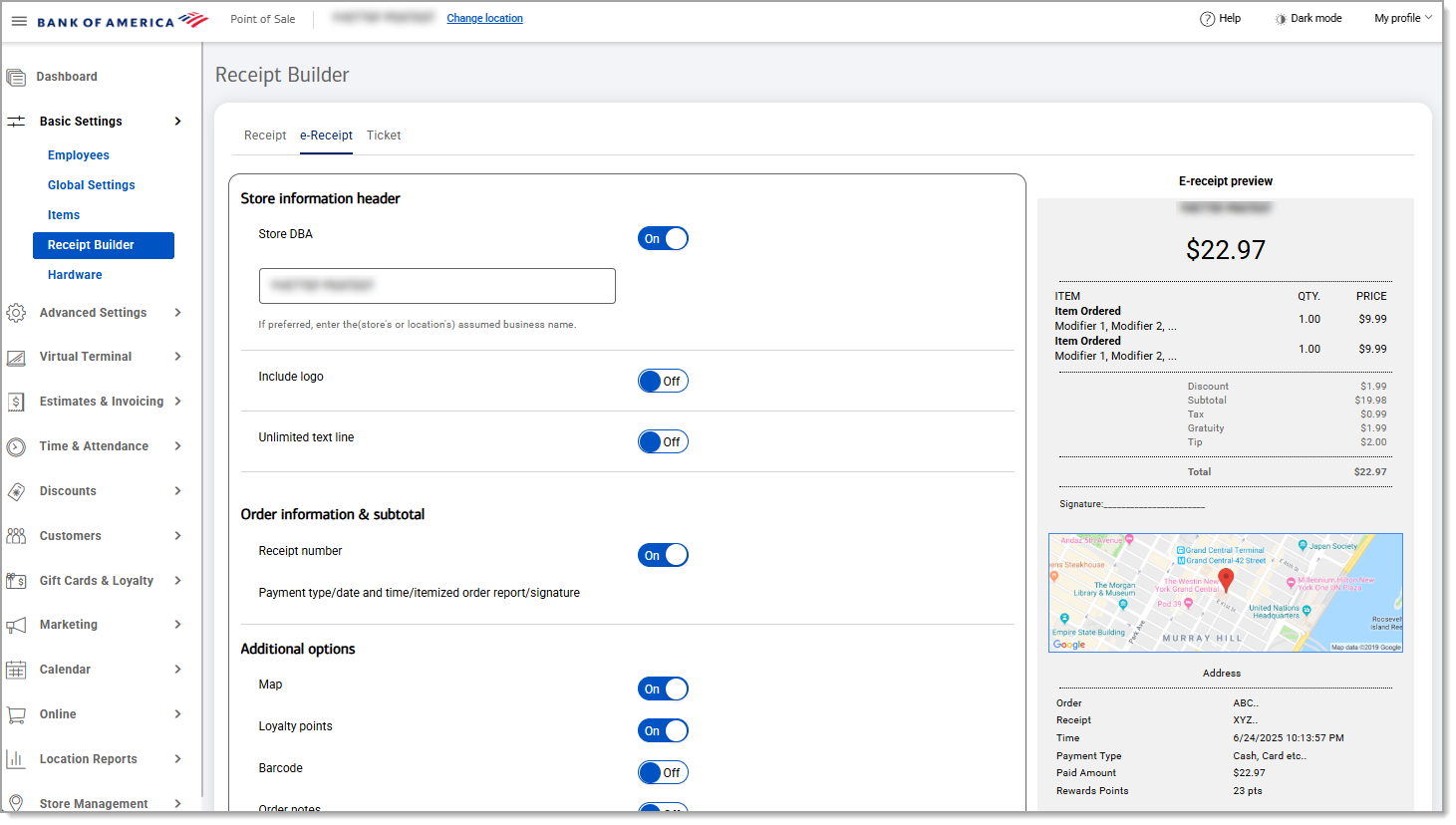1456x825 pixels.
Task: Click the Store DBA name input field
Action: point(437,286)
